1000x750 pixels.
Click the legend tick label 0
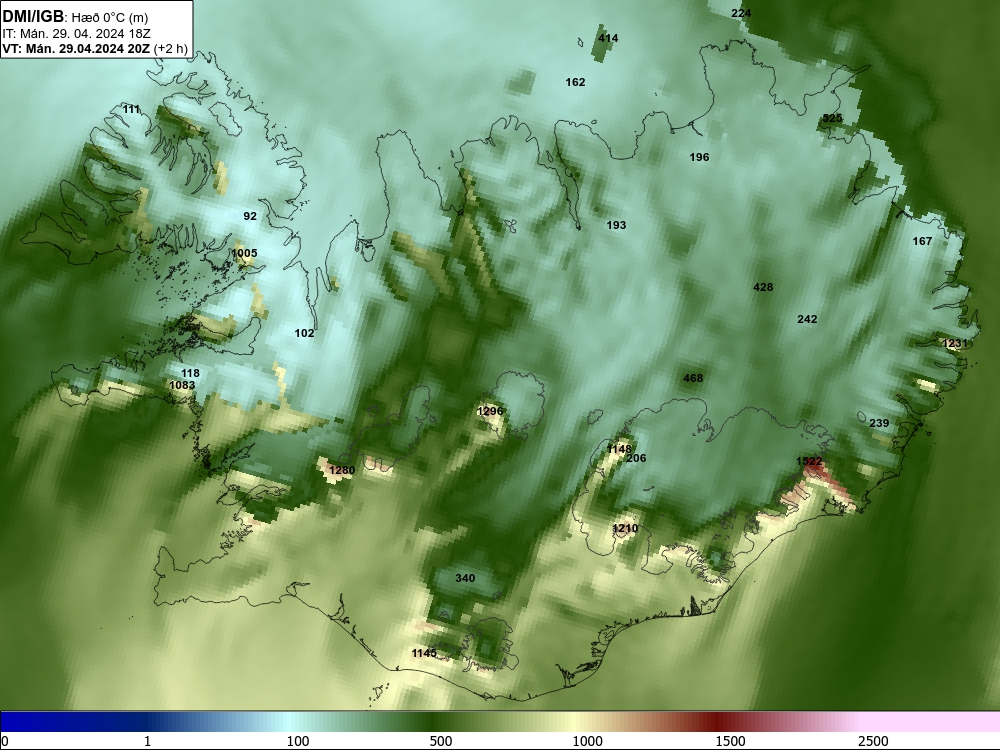pos(5,741)
